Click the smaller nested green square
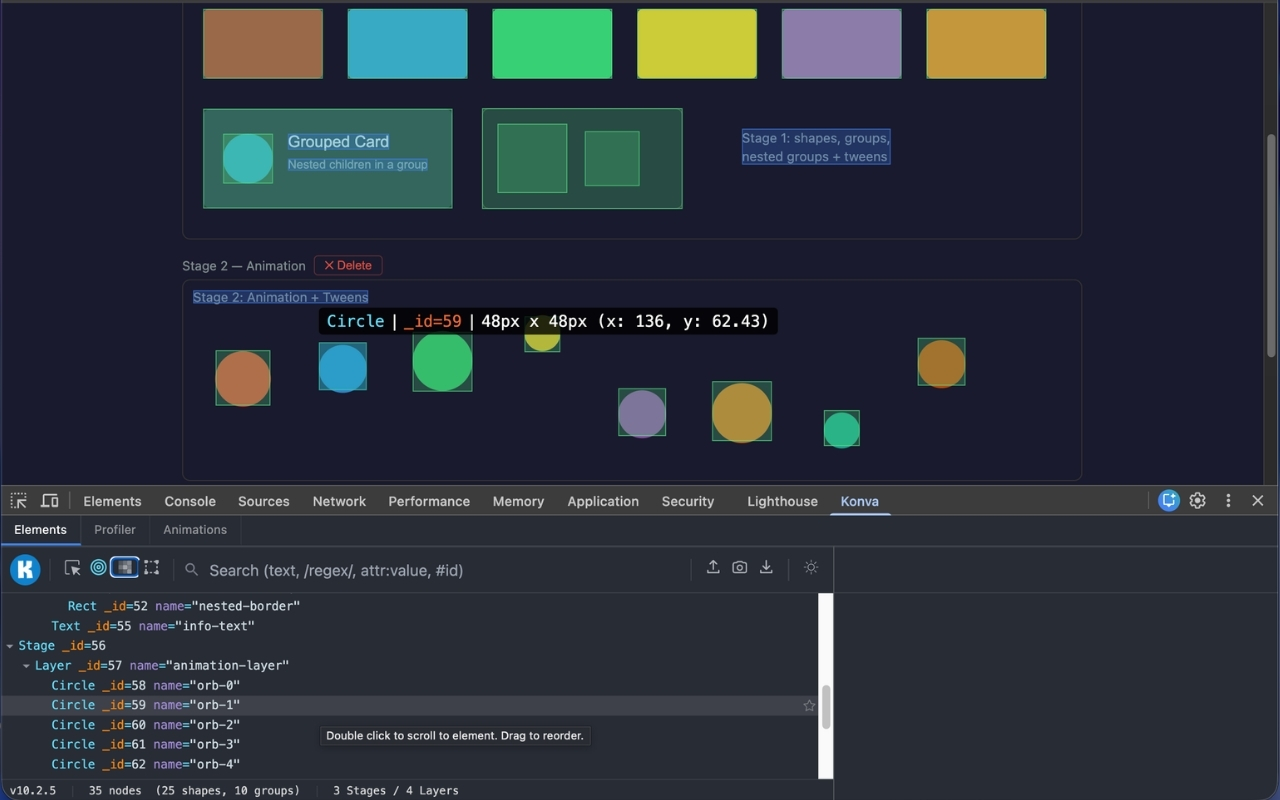The width and height of the screenshot is (1280, 800). tap(612, 158)
